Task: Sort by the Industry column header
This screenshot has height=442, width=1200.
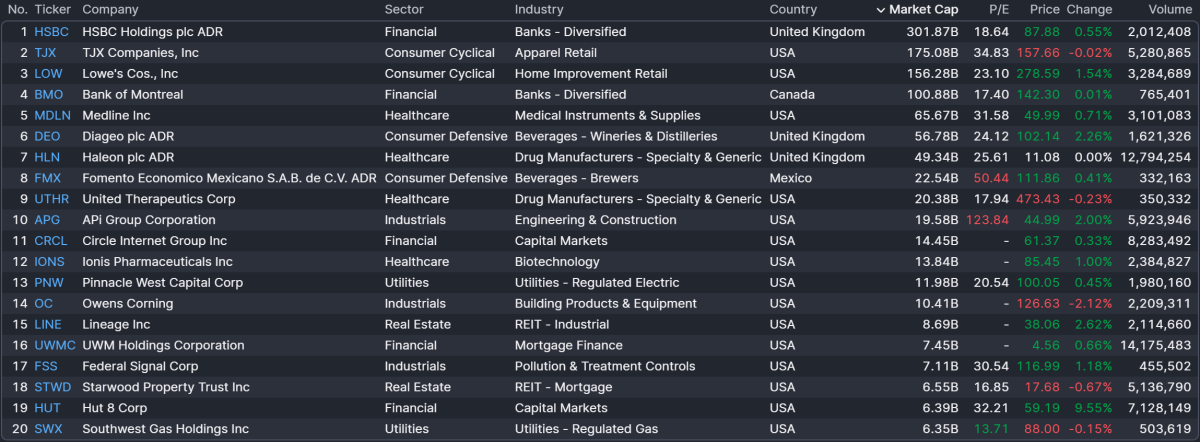Action: pos(539,10)
